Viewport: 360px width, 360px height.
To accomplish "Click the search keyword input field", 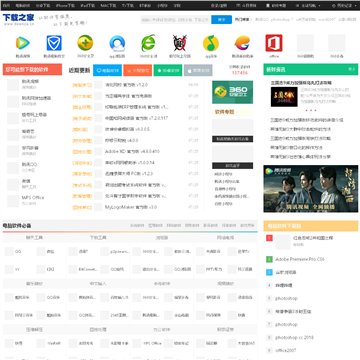I will click(175, 20).
